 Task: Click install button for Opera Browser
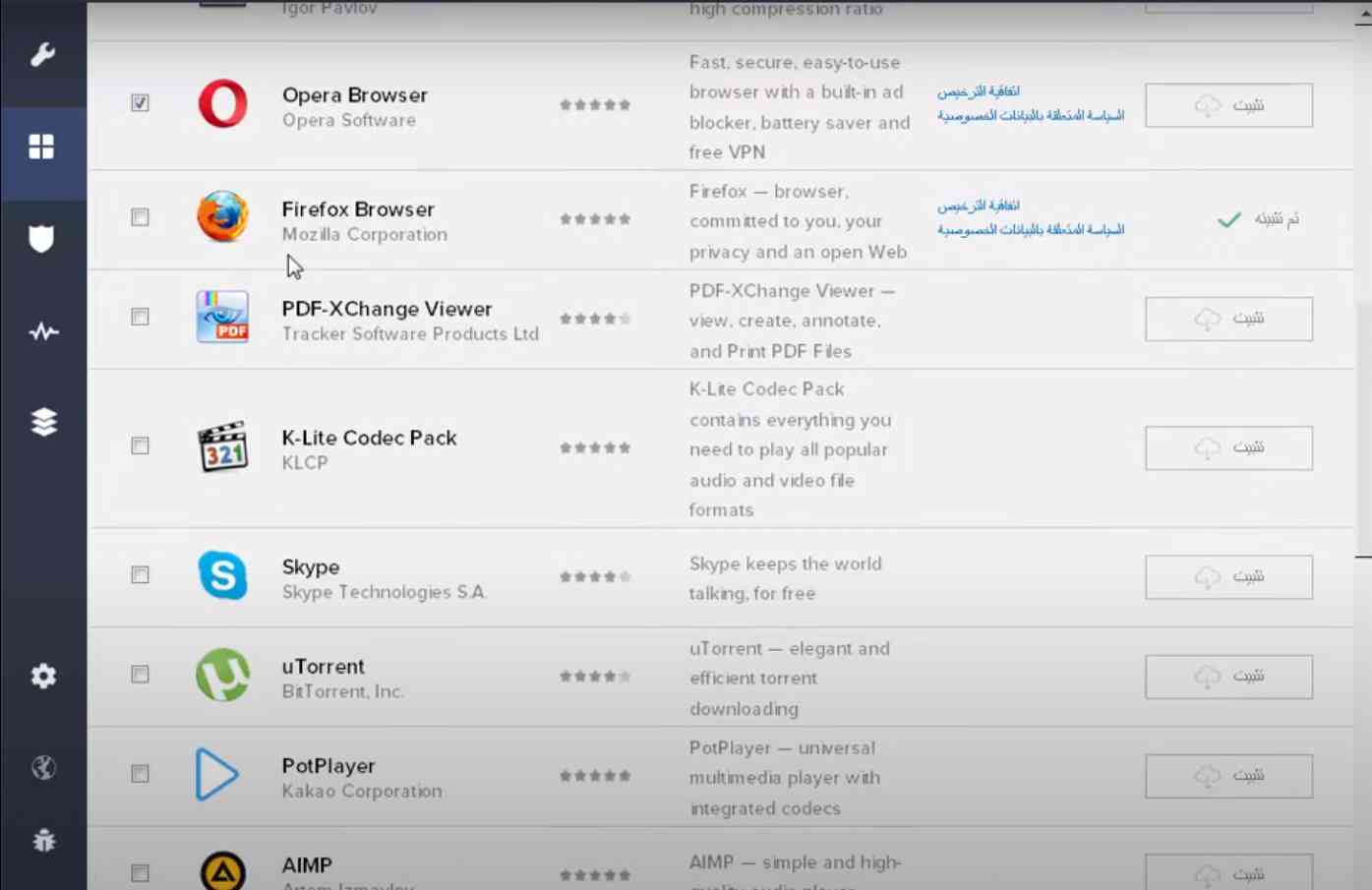pyautogui.click(x=1228, y=105)
